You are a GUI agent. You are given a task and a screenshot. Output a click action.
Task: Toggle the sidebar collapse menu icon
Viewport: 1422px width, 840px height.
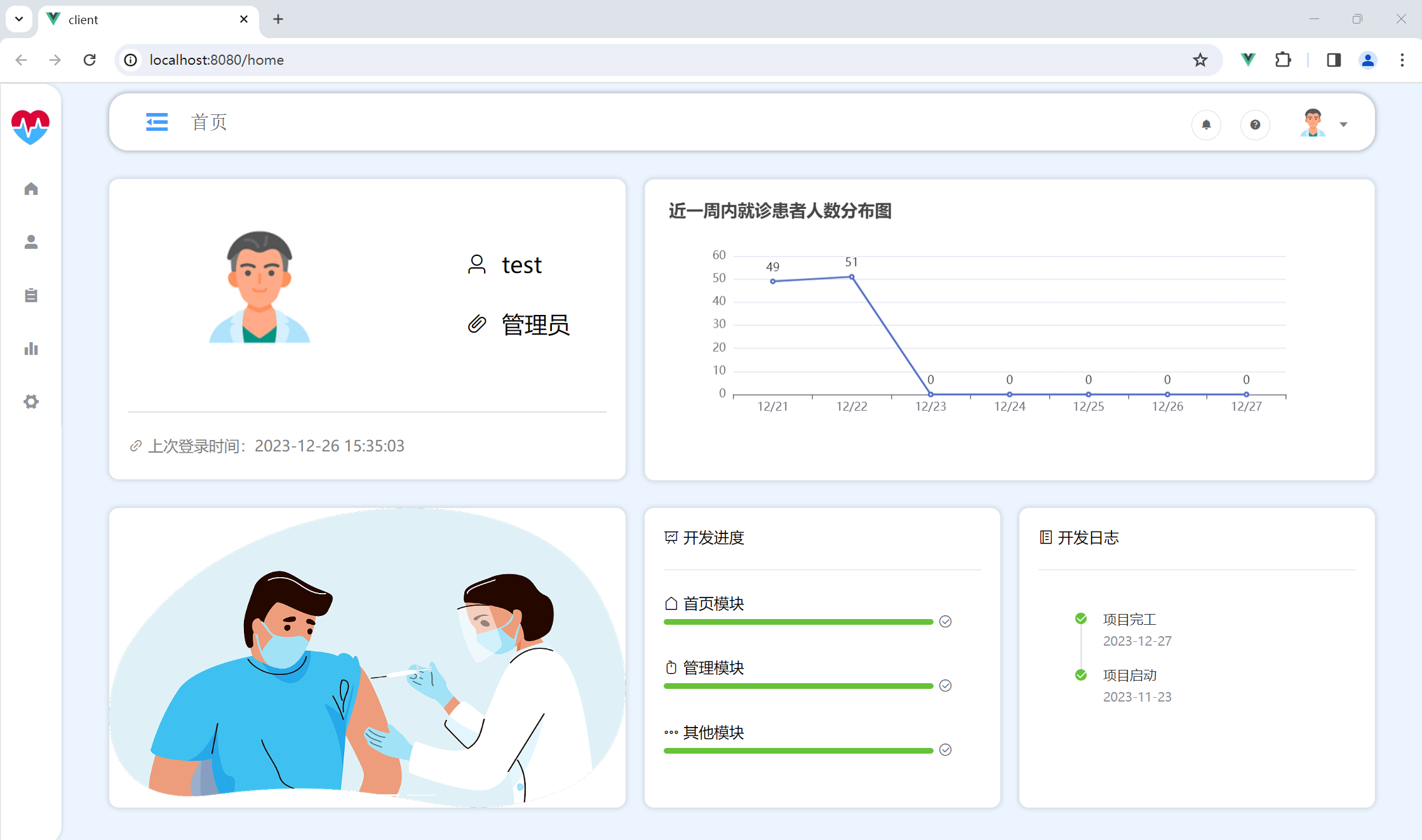pyautogui.click(x=156, y=122)
